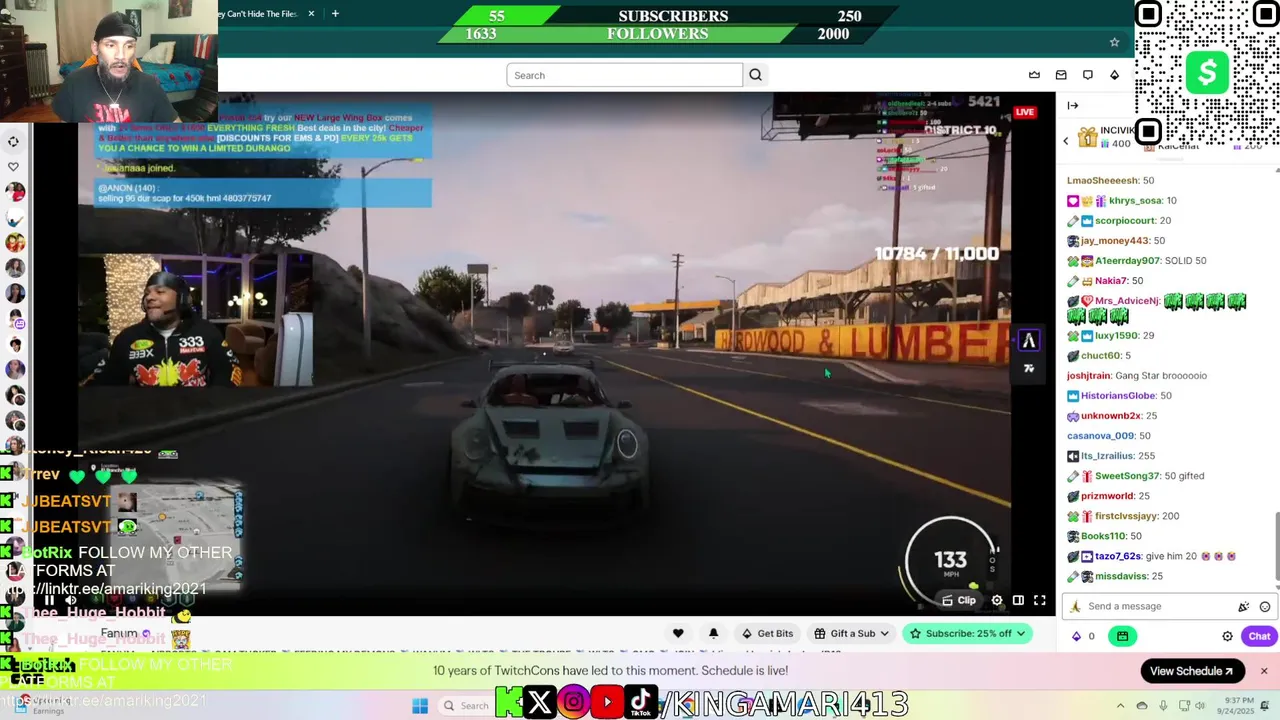Image resolution: width=1280 pixels, height=720 pixels.
Task: Show hidden system tray icons
Action: [1120, 706]
